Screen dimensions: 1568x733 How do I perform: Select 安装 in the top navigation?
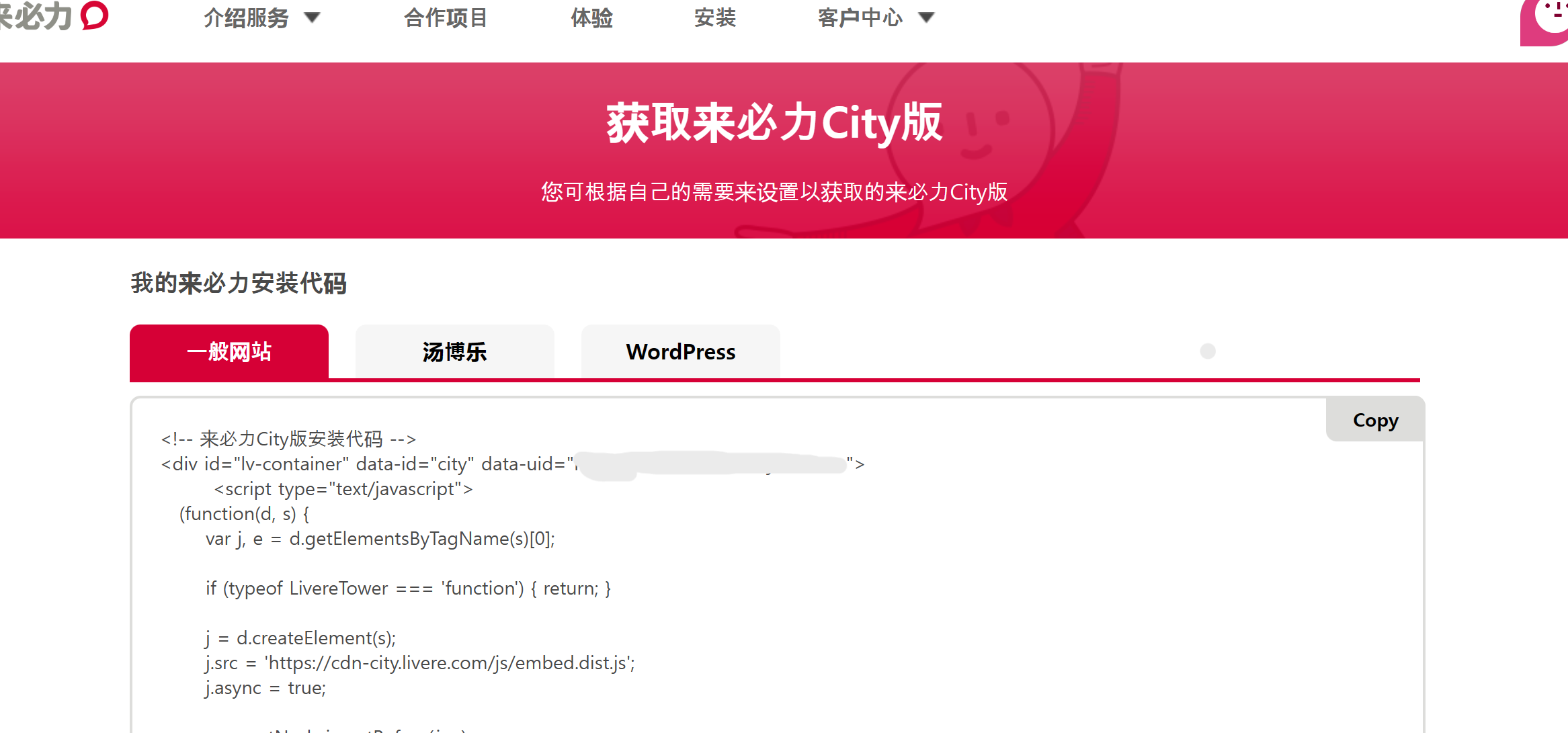pos(714,17)
